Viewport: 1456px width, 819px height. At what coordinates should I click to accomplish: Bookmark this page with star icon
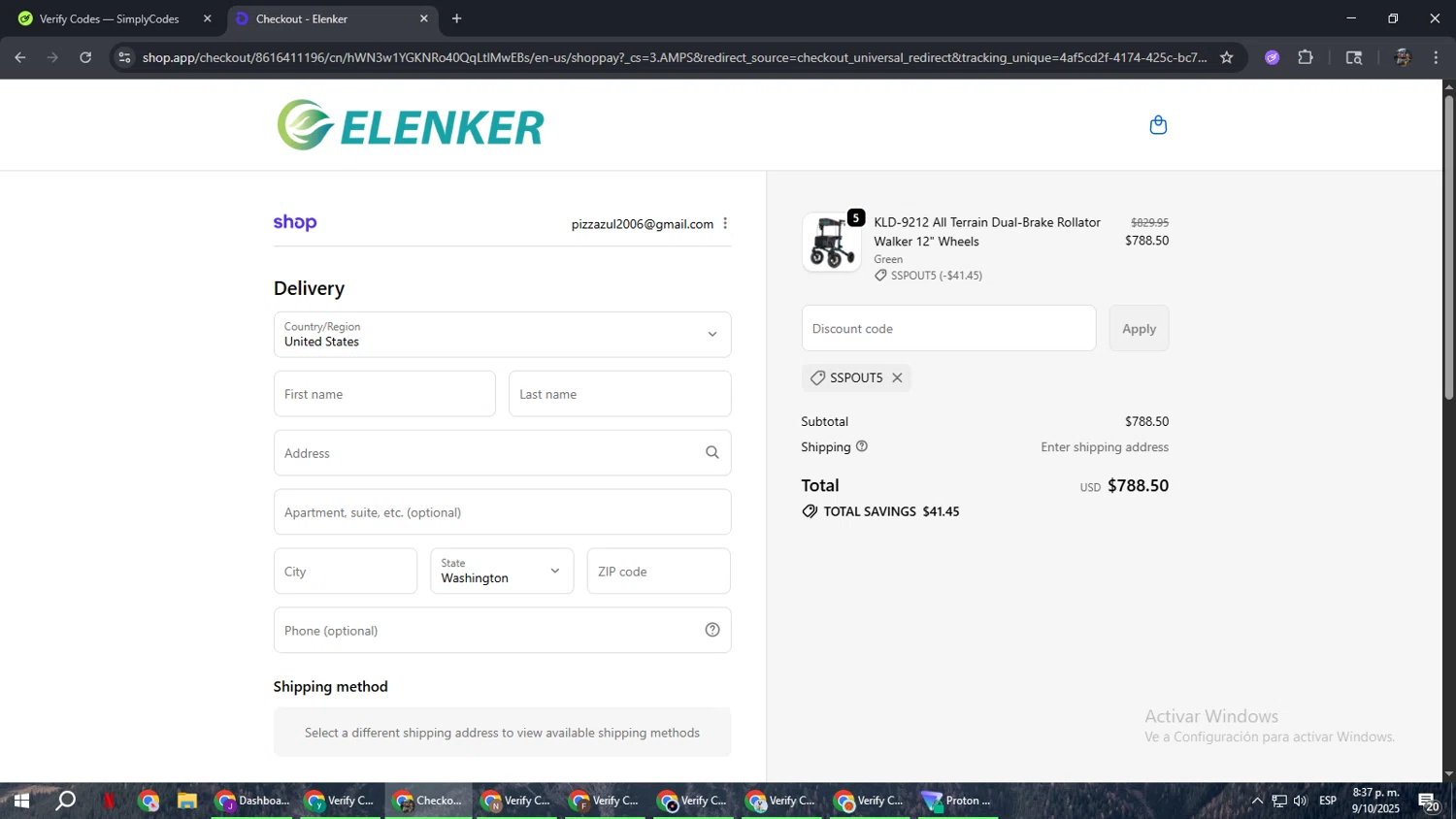click(x=1227, y=57)
